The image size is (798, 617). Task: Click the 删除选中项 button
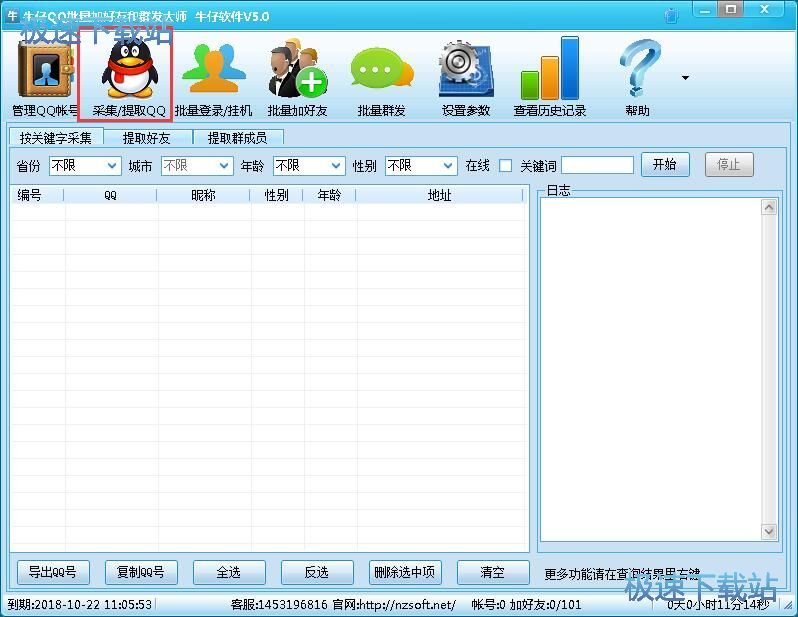405,572
